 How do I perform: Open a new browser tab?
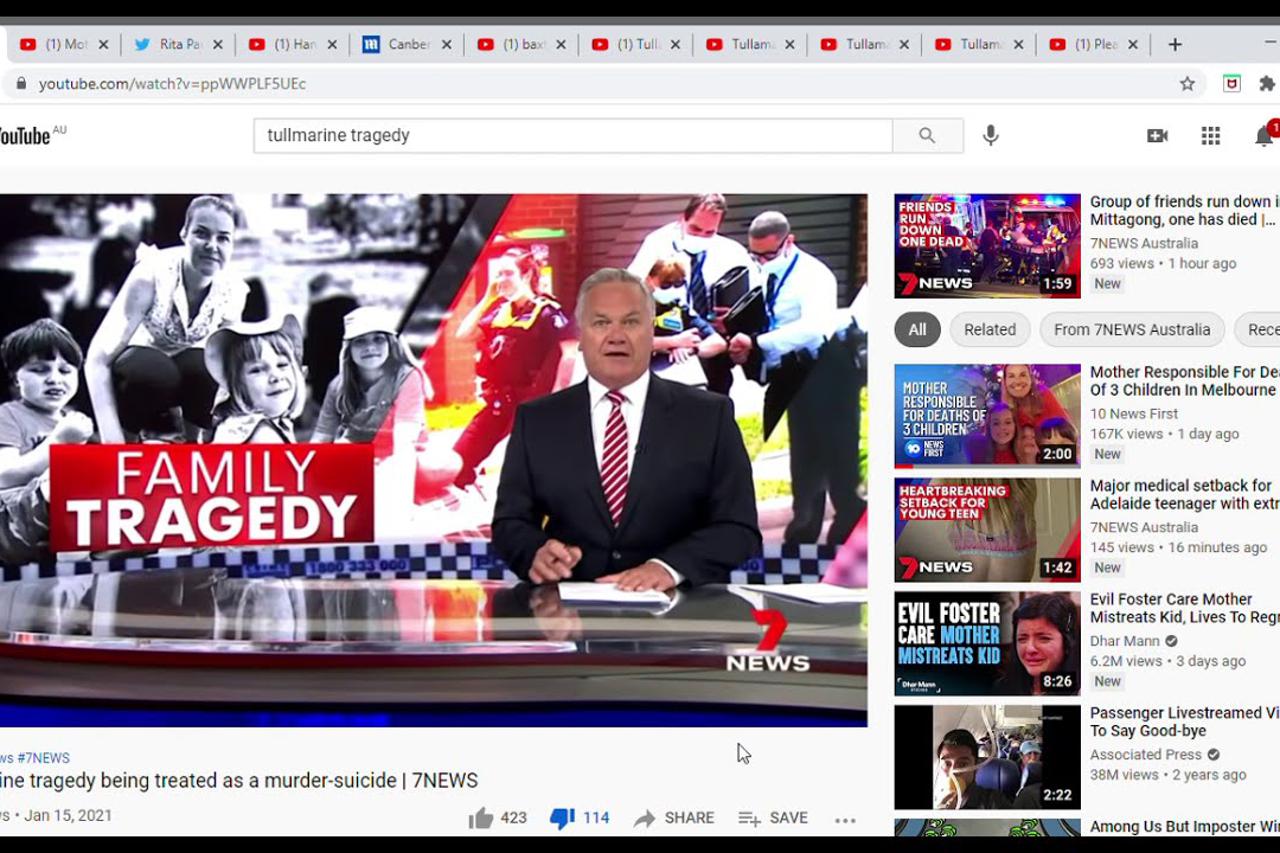[1175, 44]
